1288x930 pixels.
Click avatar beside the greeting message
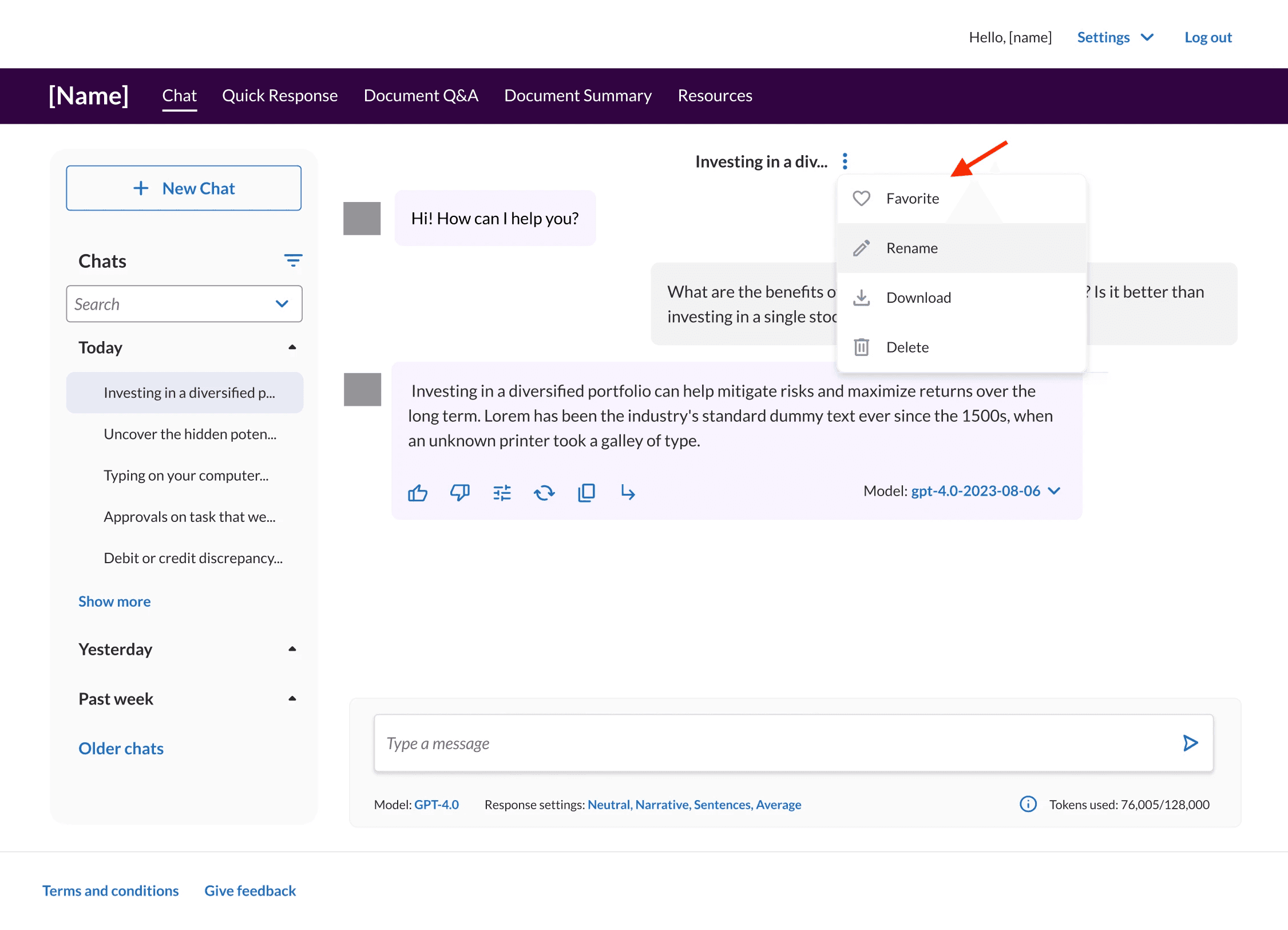pos(362,218)
